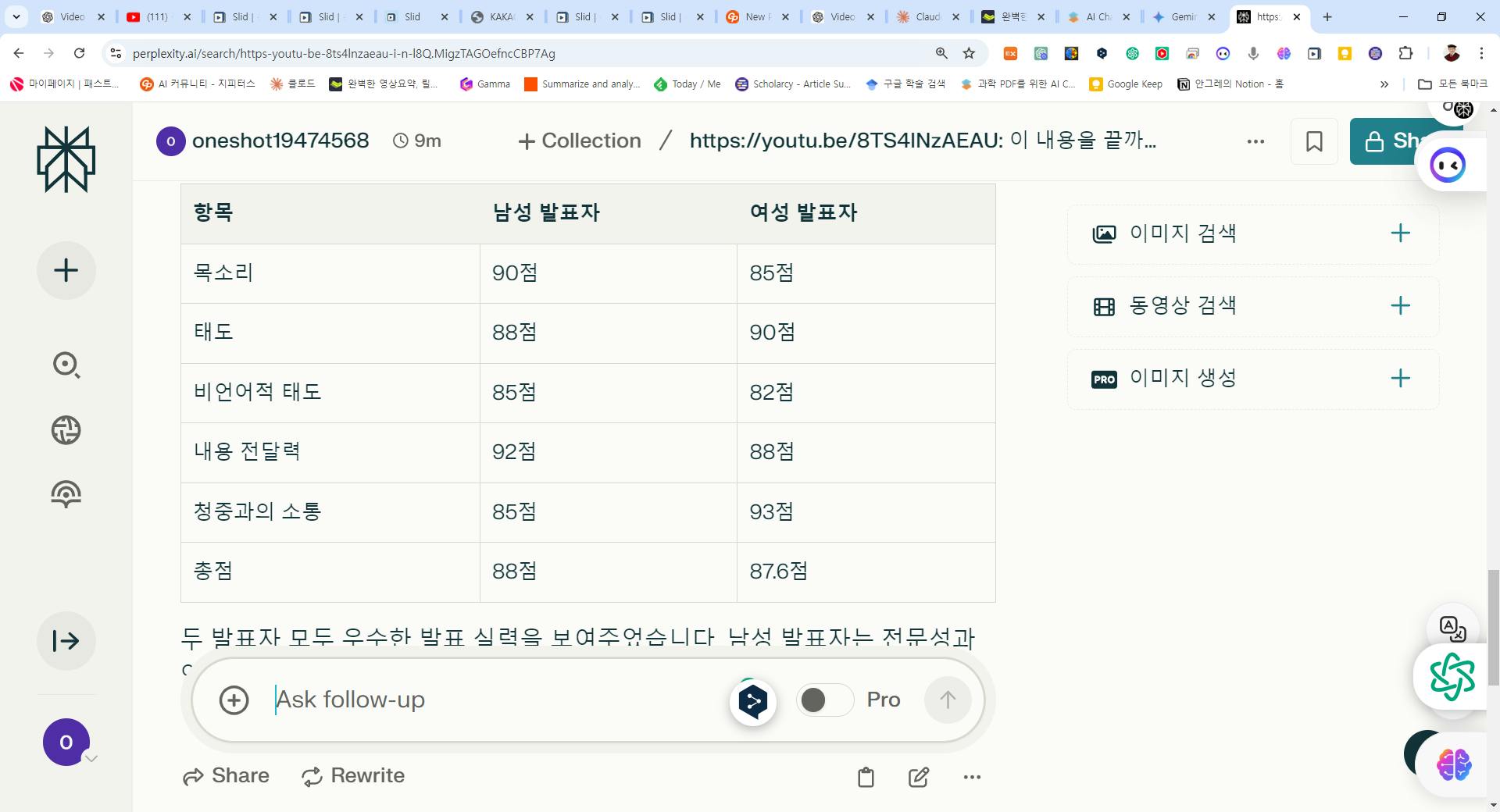The height and width of the screenshot is (812, 1500).
Task: Open the floating purple-ring face widget
Action: (x=1448, y=165)
